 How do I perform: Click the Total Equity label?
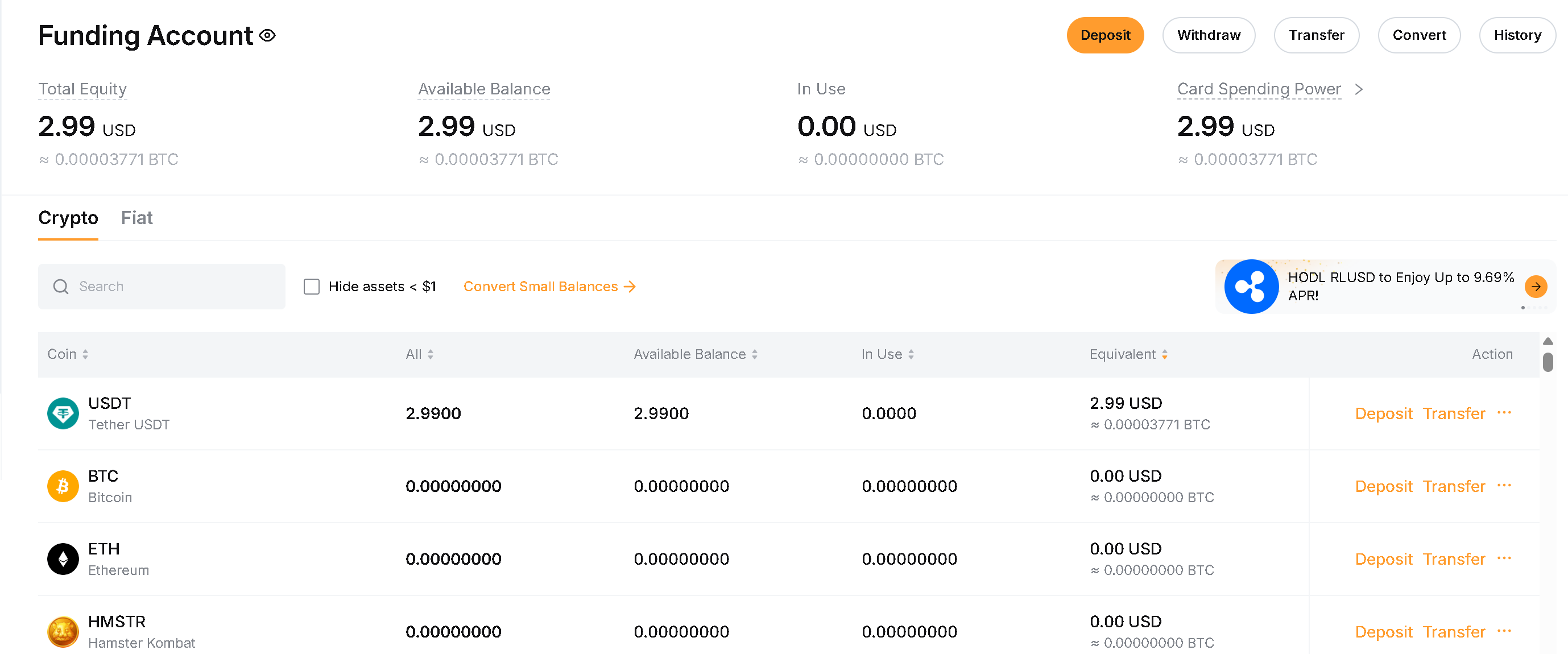click(82, 89)
